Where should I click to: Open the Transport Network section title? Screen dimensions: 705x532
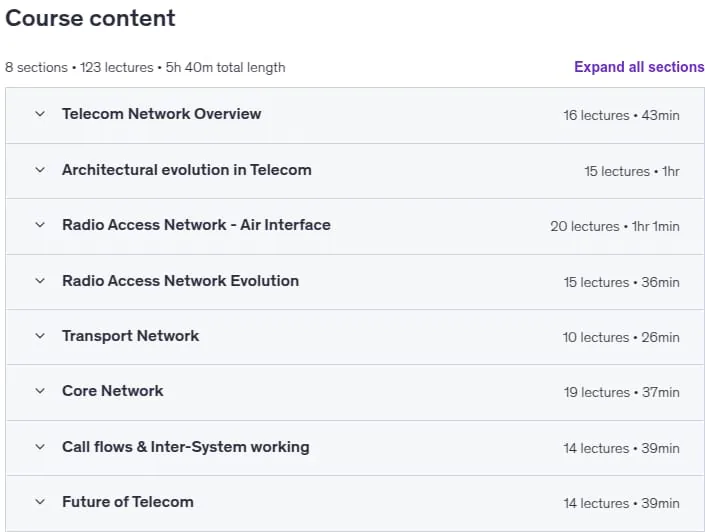[x=130, y=336]
